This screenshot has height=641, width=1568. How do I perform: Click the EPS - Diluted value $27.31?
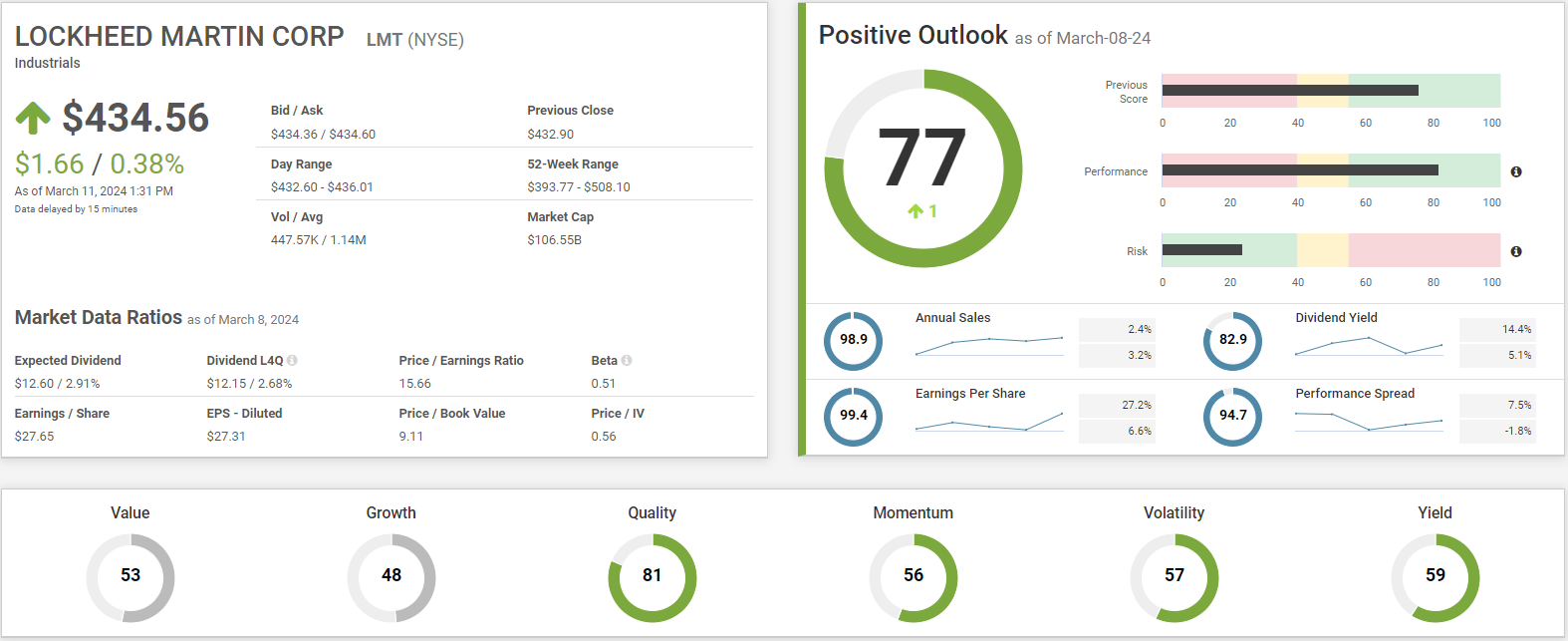[226, 437]
